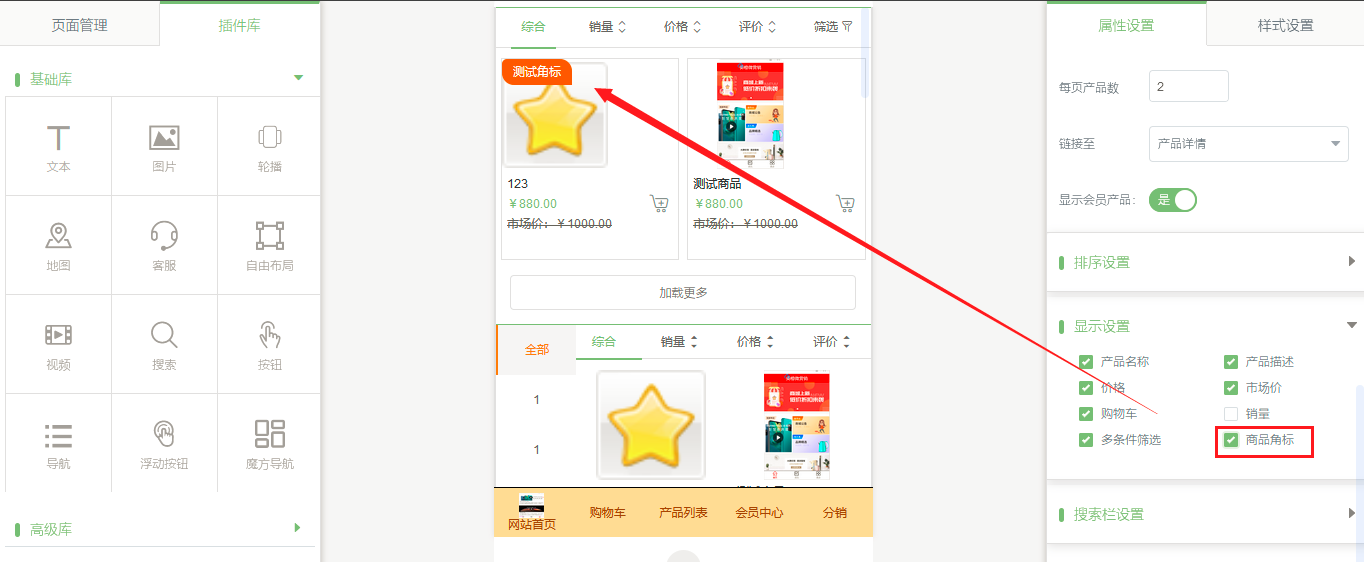
Task: Select the 文本 text plugin icon
Action: point(59,146)
